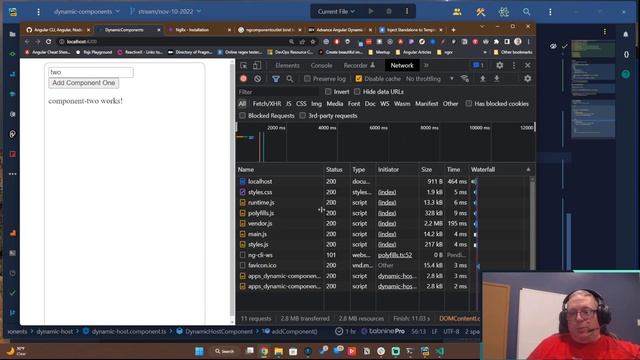This screenshot has height=360, width=640.
Task: Click the network overview timeline
Action: (x=385, y=143)
